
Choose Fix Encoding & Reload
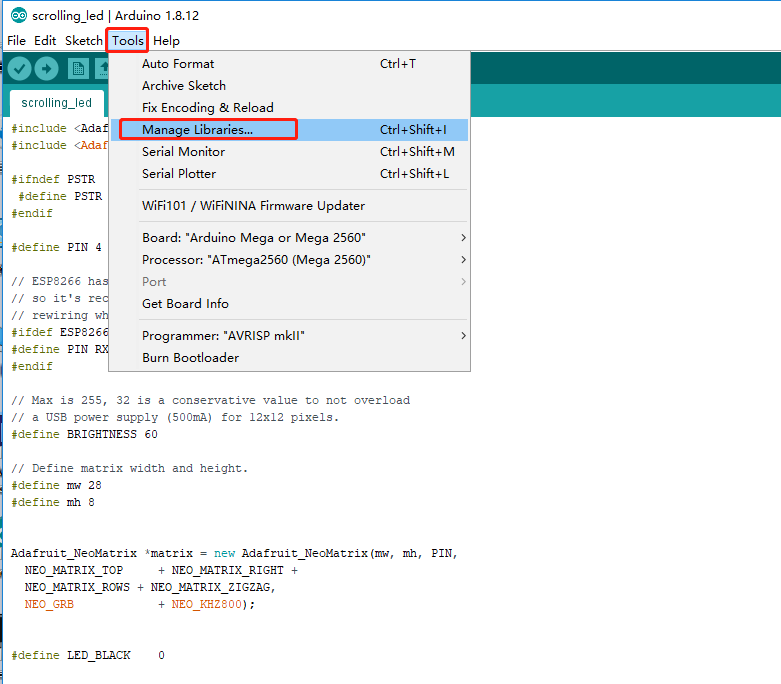click(289, 108)
